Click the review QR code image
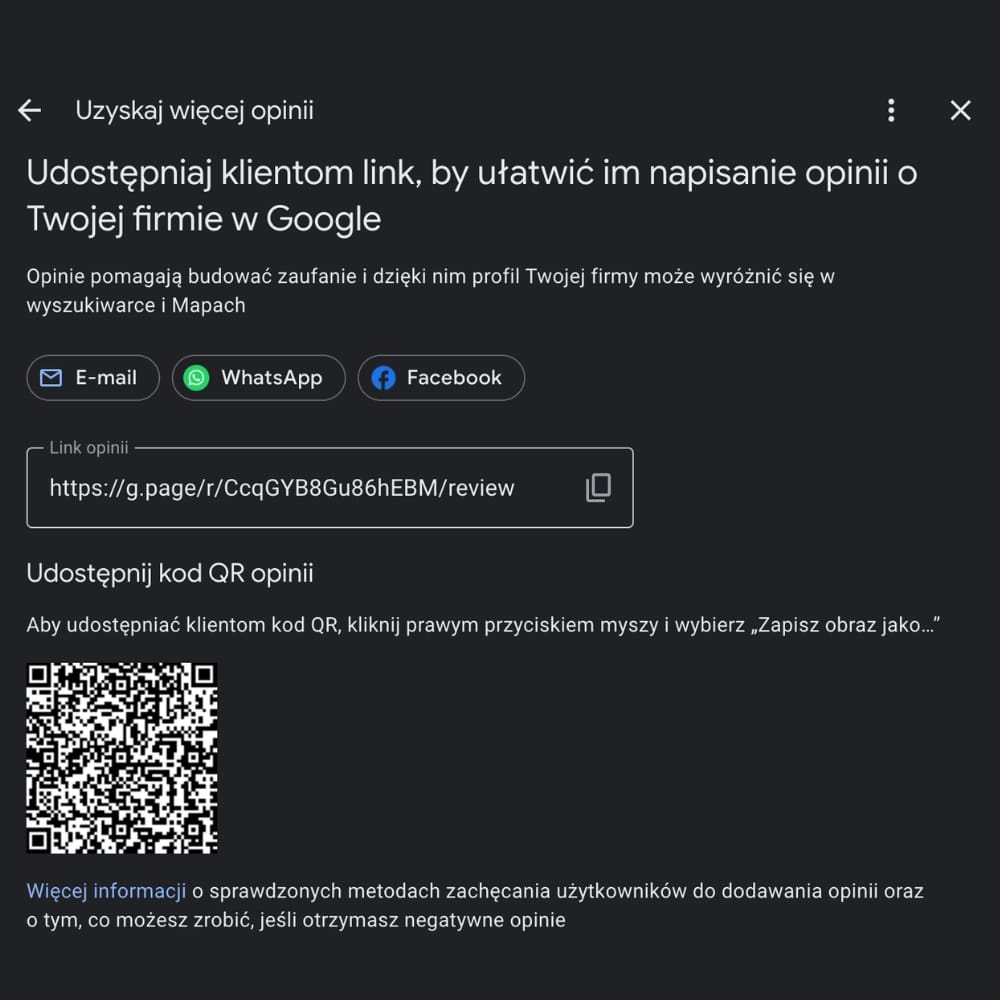 click(122, 758)
